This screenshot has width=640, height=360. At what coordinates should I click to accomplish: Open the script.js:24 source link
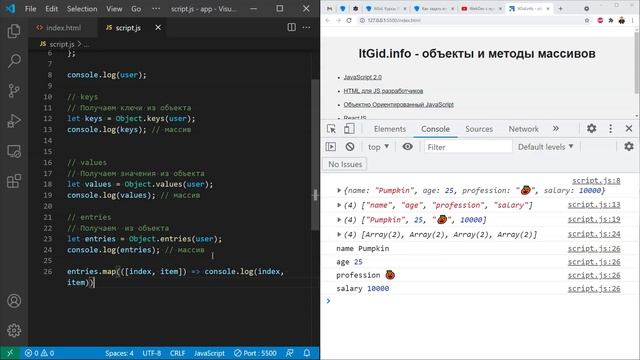coord(594,234)
